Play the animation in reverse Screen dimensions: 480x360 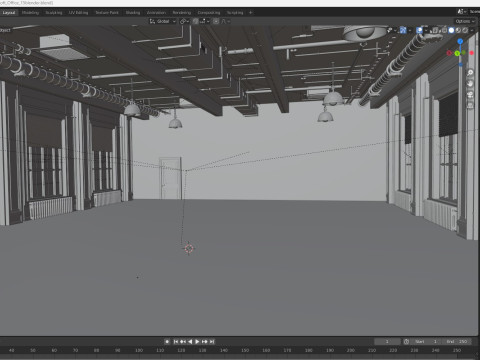[x=190, y=342]
